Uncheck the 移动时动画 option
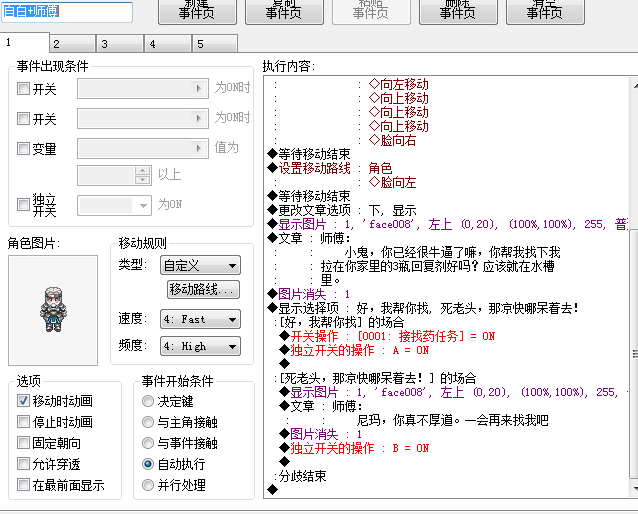The width and height of the screenshot is (638, 514). point(23,400)
